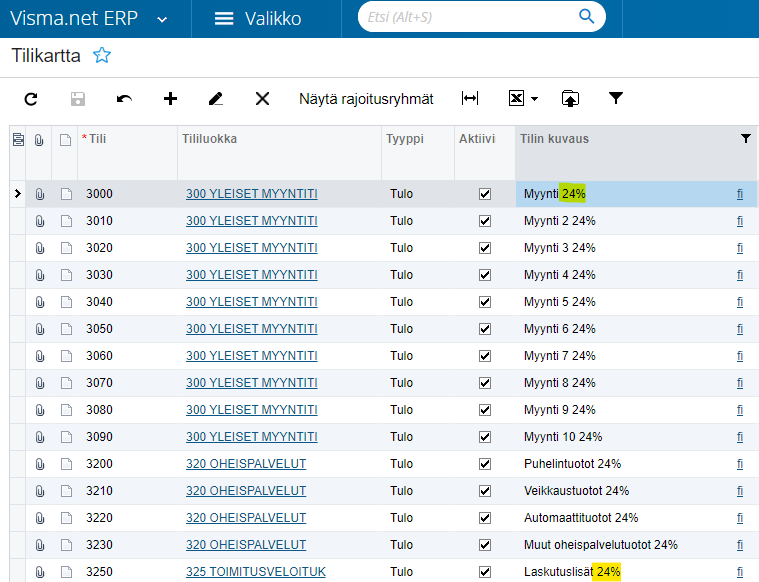
Task: Toggle Aktiivi checkbox for account 3050
Action: tap(485, 329)
